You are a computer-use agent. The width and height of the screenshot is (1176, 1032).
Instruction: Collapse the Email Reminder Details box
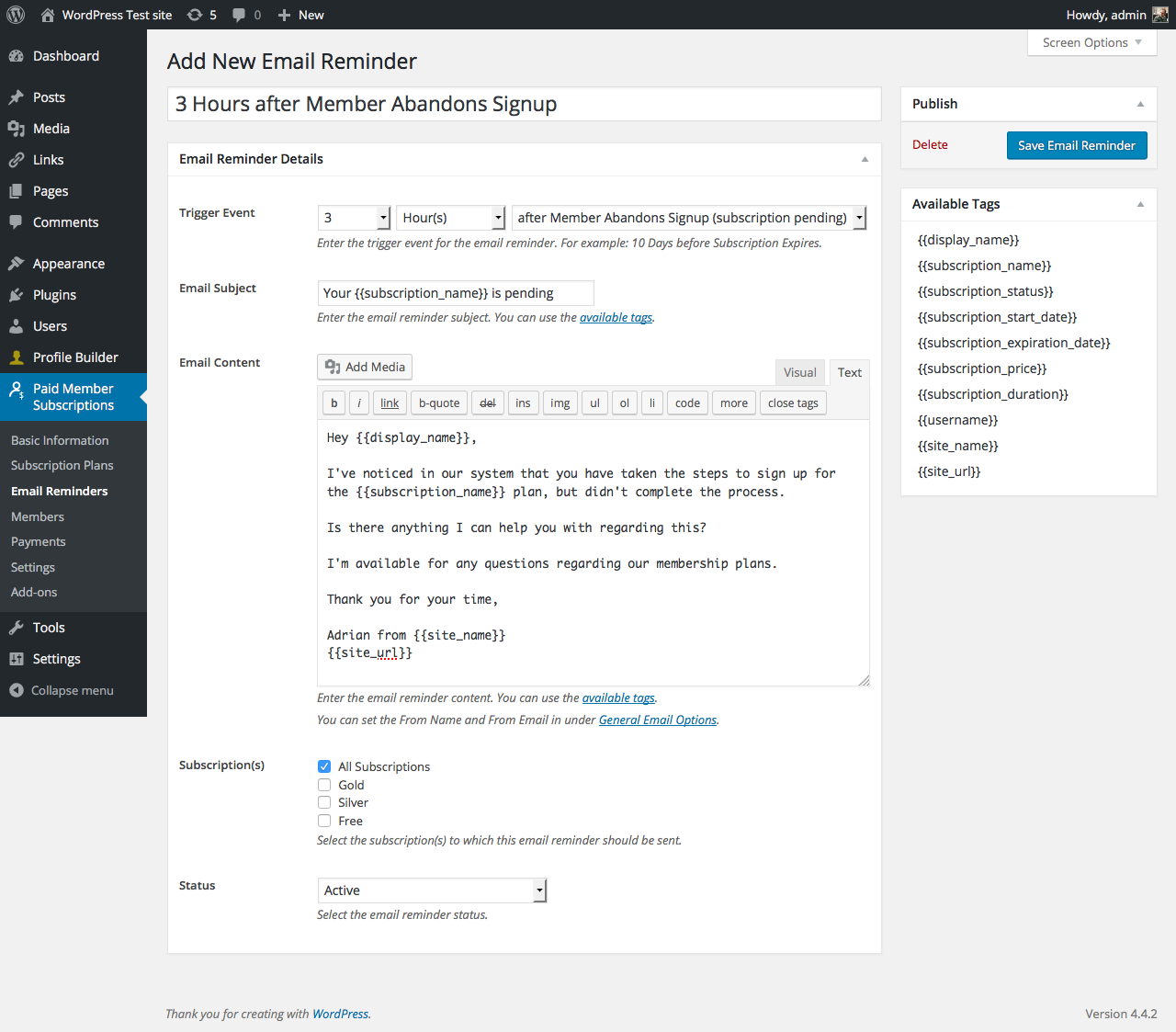click(x=865, y=159)
